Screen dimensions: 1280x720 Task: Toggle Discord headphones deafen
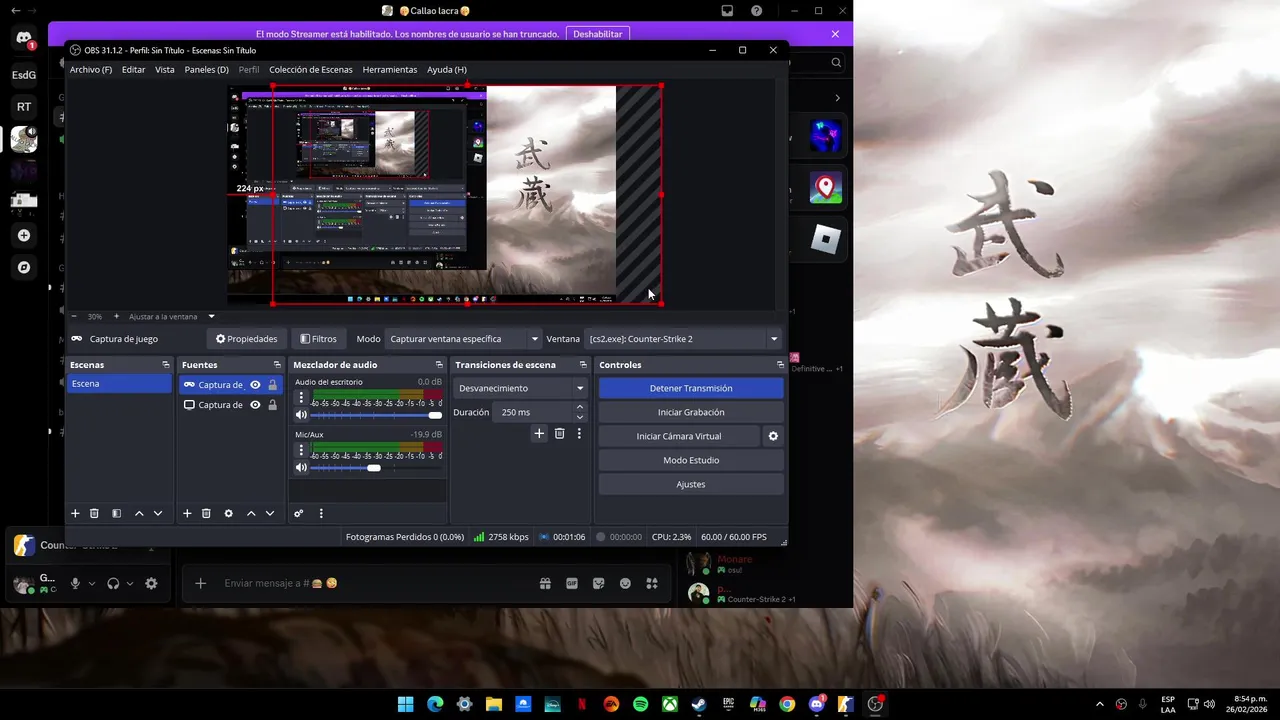113,583
